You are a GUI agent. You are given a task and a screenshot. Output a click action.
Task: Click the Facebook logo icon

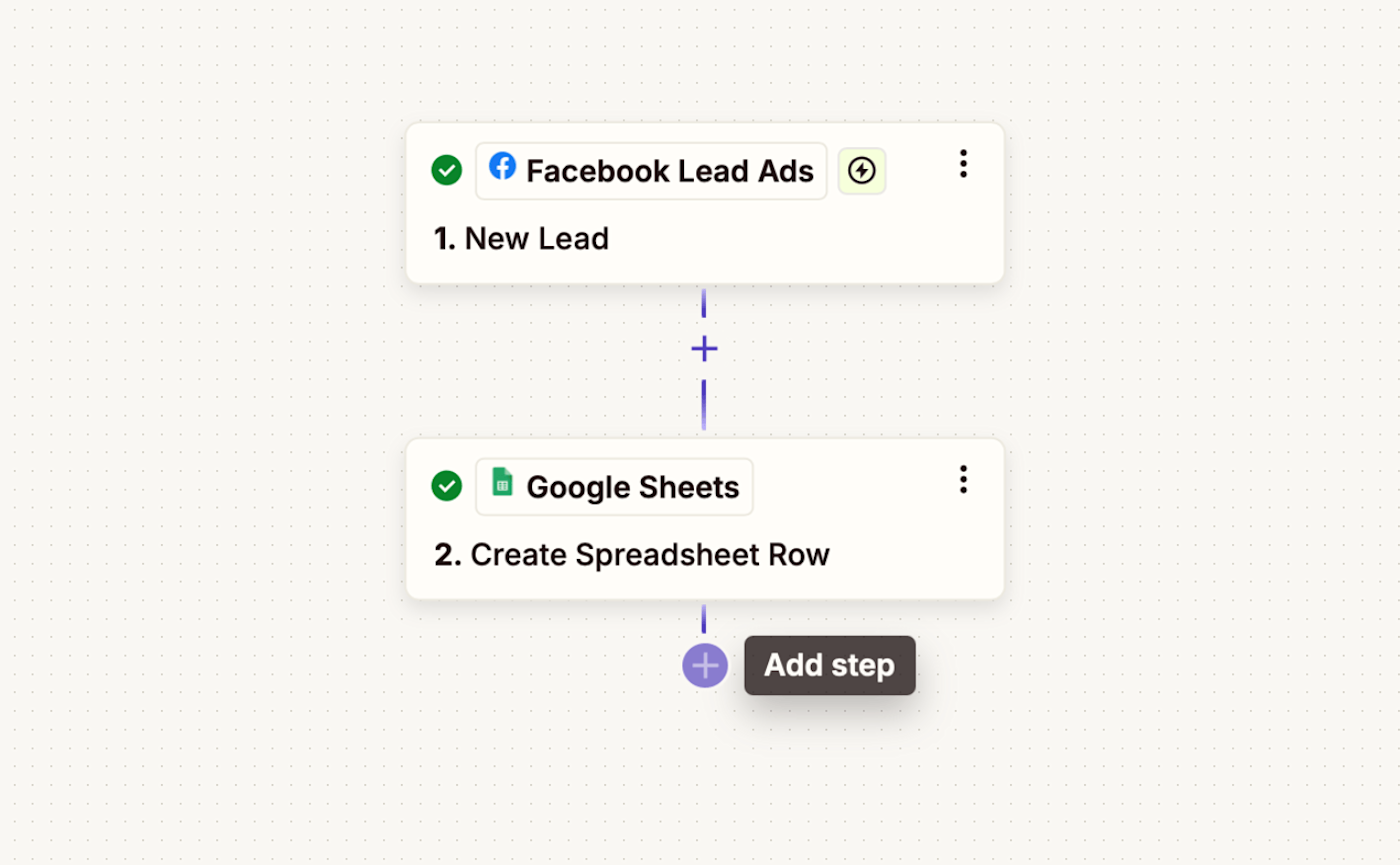[502, 168]
